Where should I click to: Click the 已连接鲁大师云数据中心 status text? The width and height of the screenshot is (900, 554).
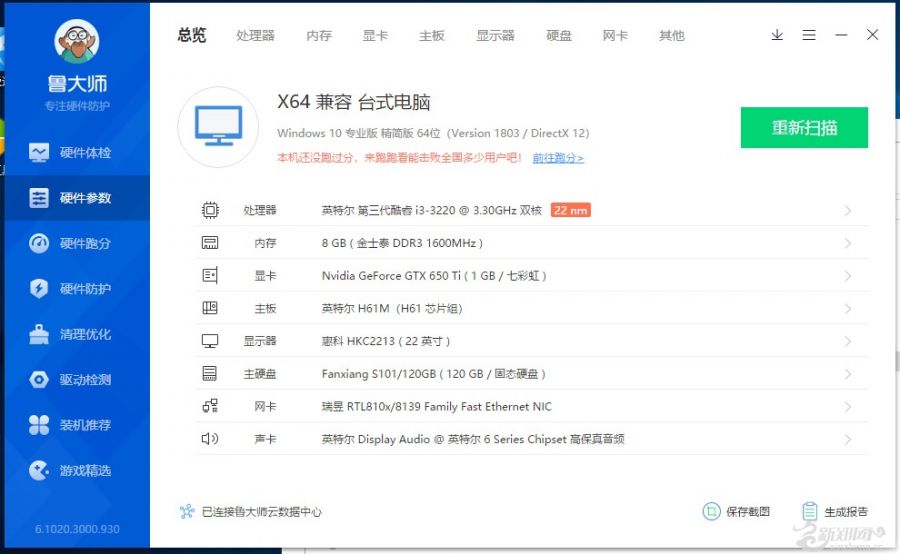coord(262,512)
